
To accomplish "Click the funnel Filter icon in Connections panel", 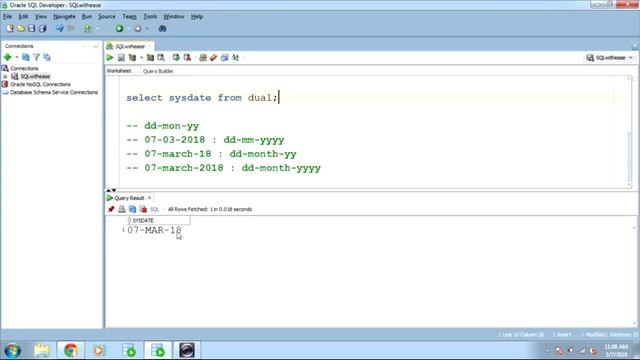I will point(36,57).
